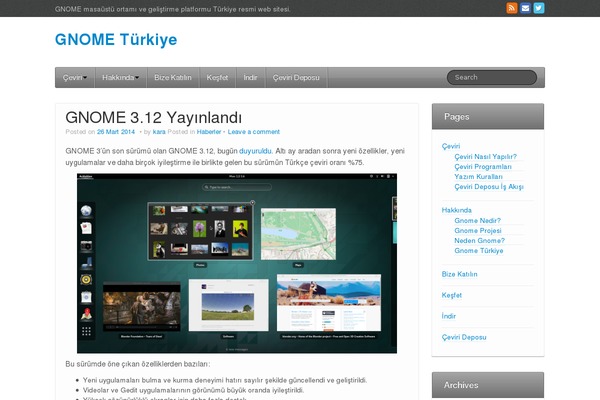Open the Twitter icon in header
This screenshot has height=400, width=600.
coord(539,8)
